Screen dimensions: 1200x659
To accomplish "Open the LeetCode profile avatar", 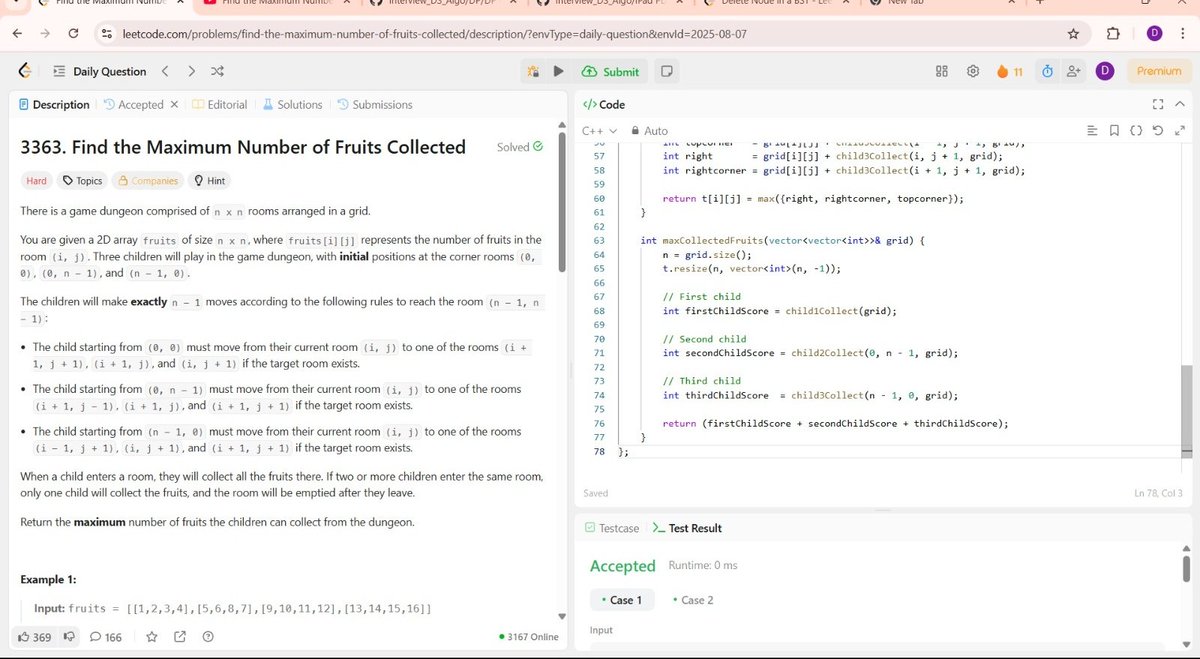I will point(1105,71).
